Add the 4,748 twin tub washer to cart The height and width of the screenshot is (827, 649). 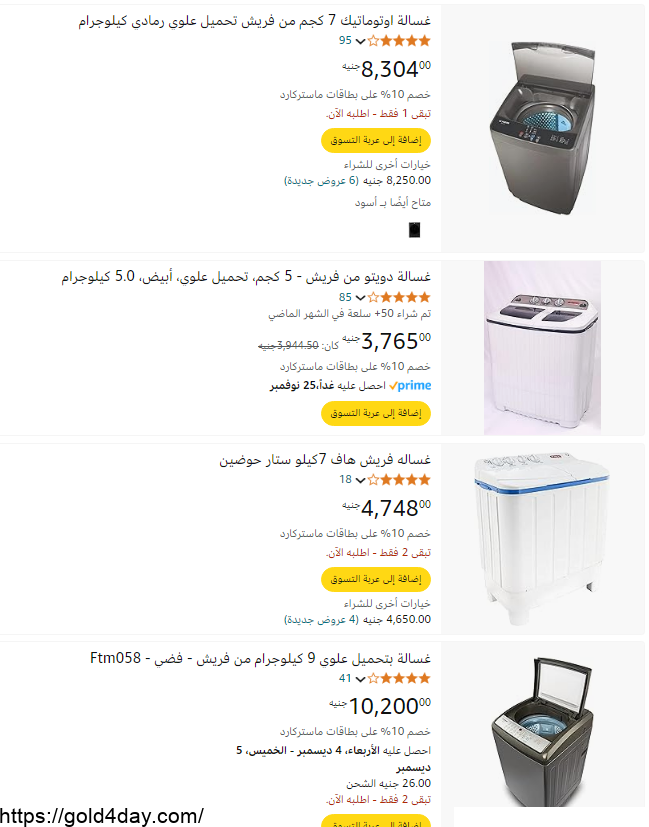(x=376, y=579)
